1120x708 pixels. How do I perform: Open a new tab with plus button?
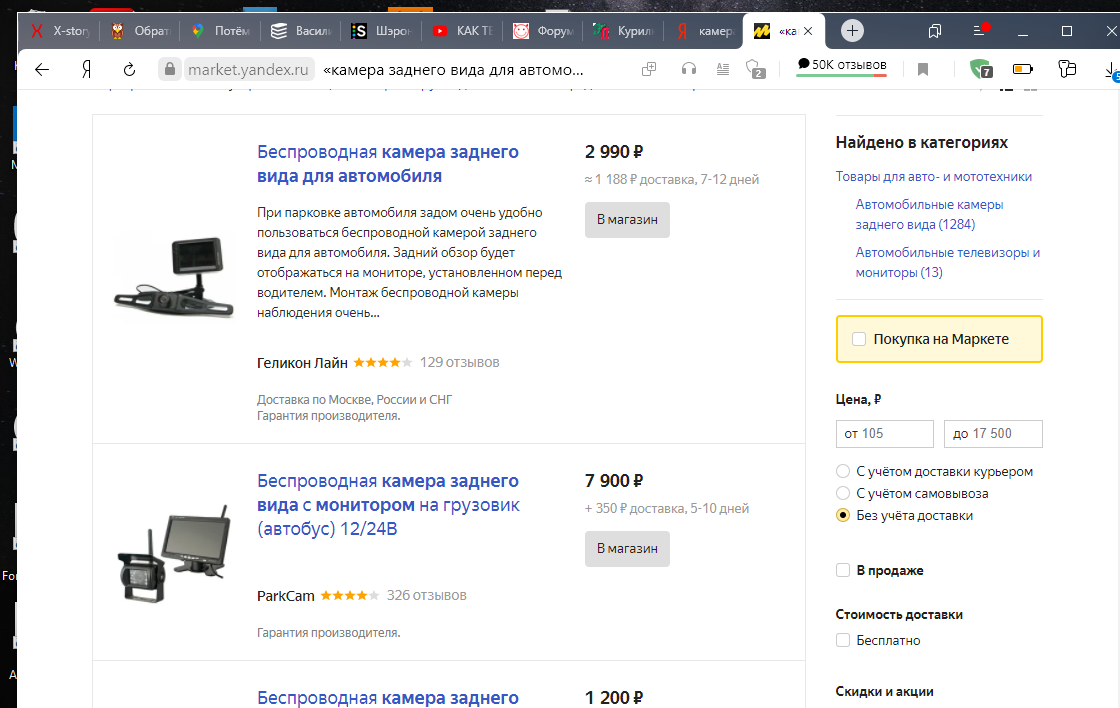[852, 31]
